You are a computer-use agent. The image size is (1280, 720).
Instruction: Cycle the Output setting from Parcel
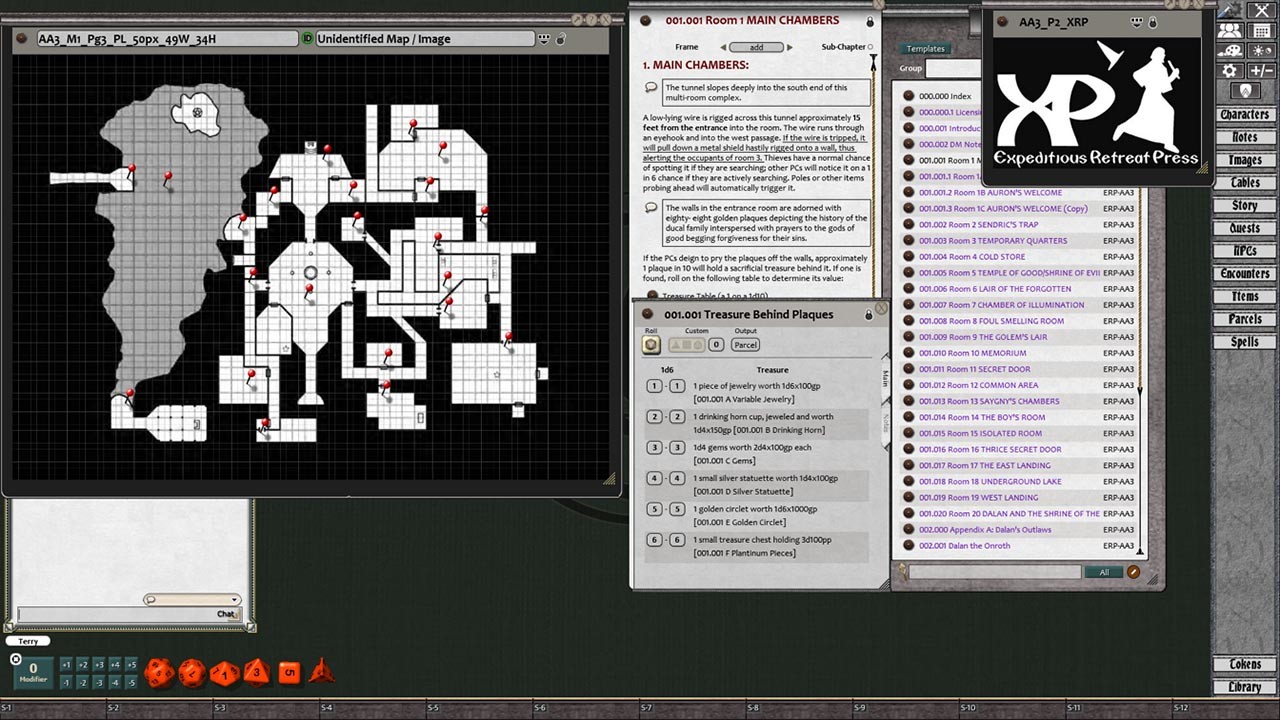(x=745, y=344)
